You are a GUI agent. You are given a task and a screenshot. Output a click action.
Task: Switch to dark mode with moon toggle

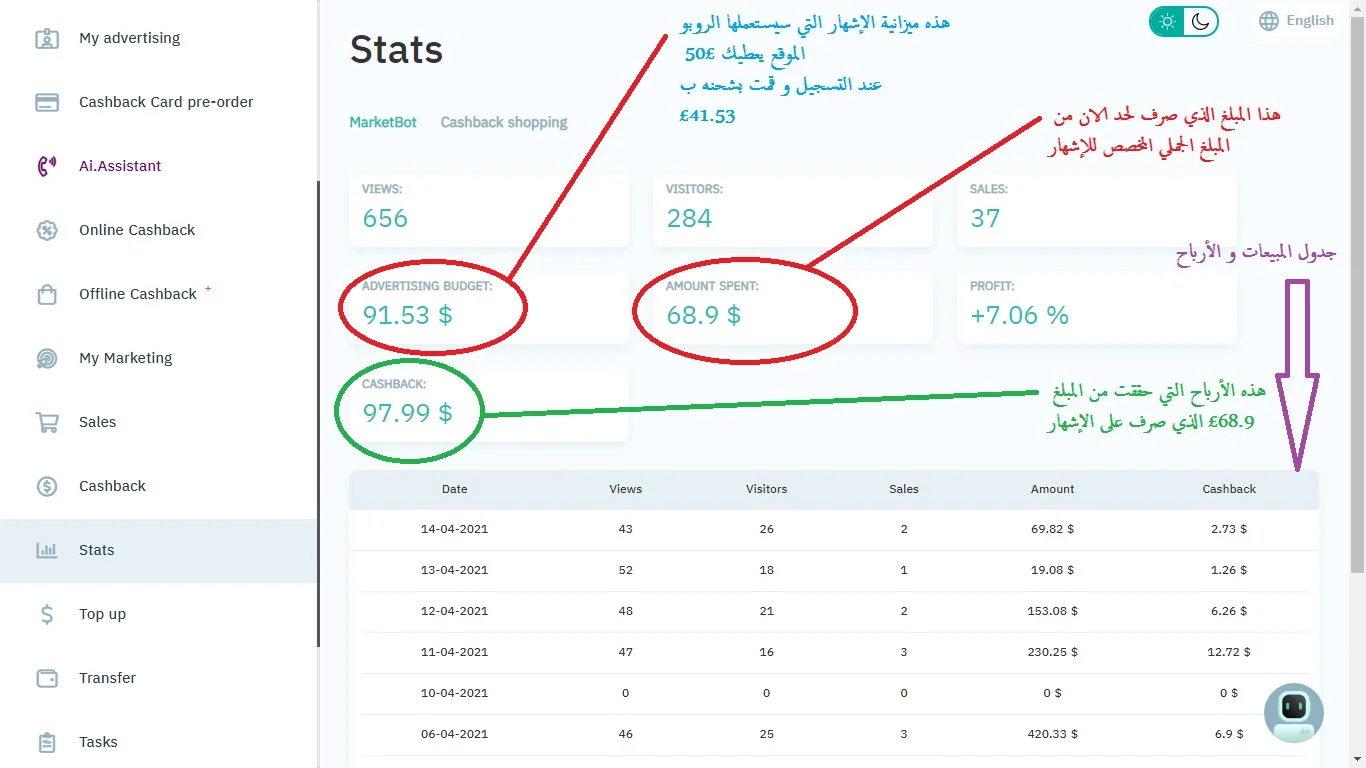point(1201,21)
